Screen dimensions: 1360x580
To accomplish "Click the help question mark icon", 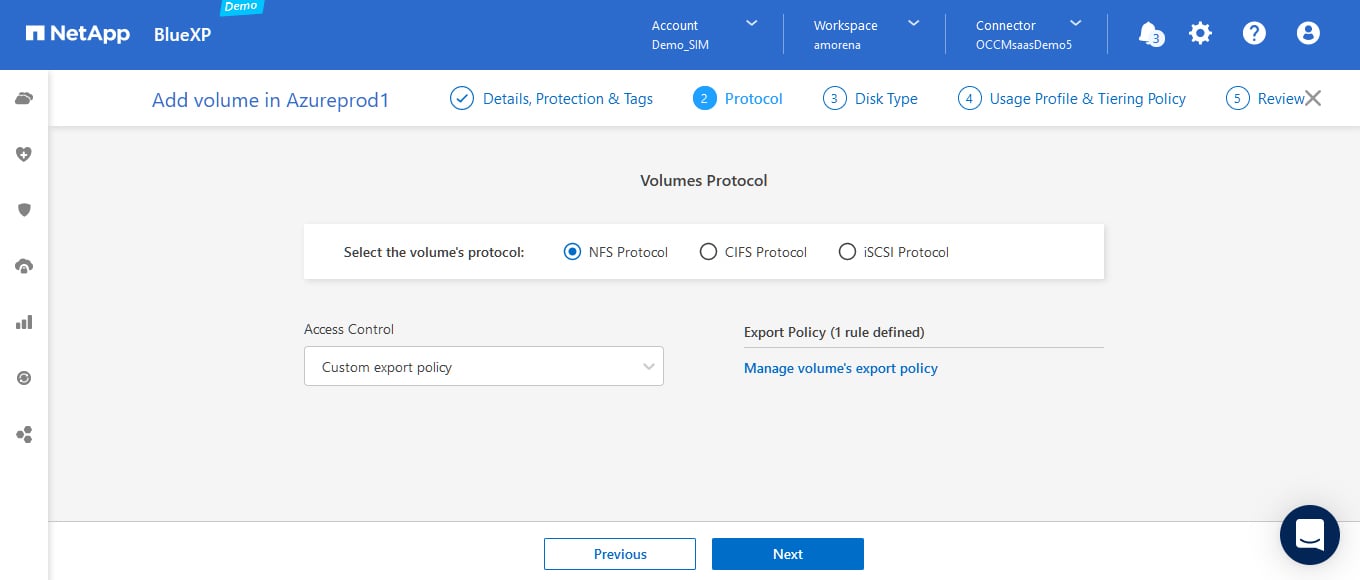I will coord(1254,34).
